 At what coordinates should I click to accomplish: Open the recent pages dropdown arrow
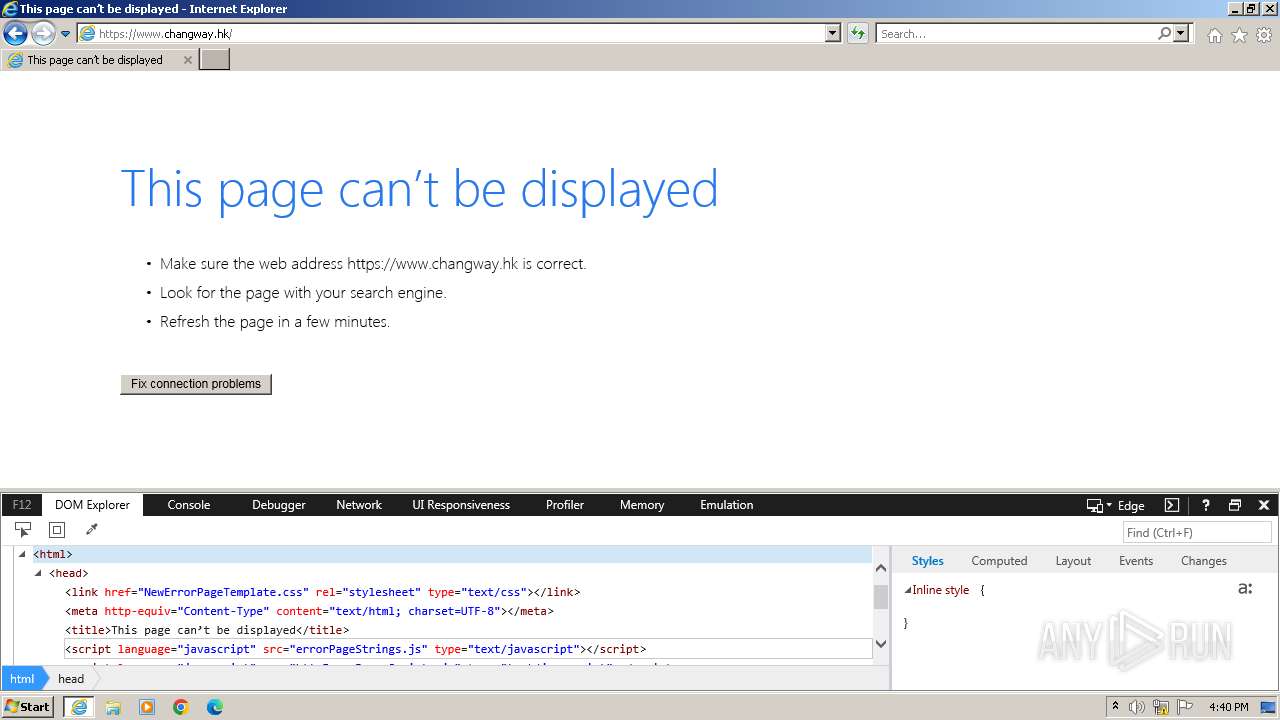(x=66, y=34)
